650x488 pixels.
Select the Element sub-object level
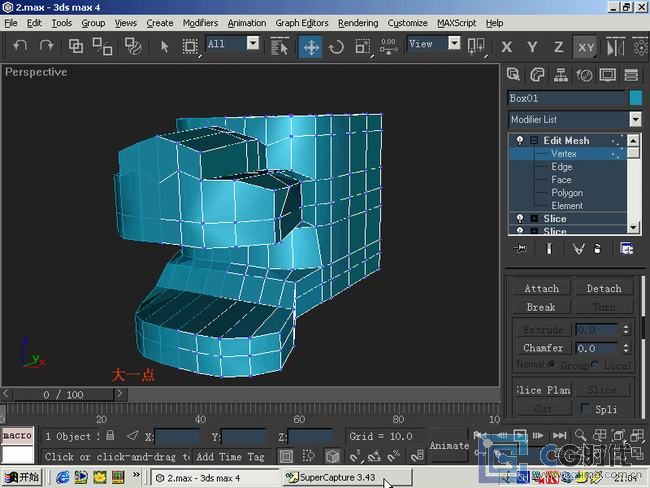click(x=567, y=206)
